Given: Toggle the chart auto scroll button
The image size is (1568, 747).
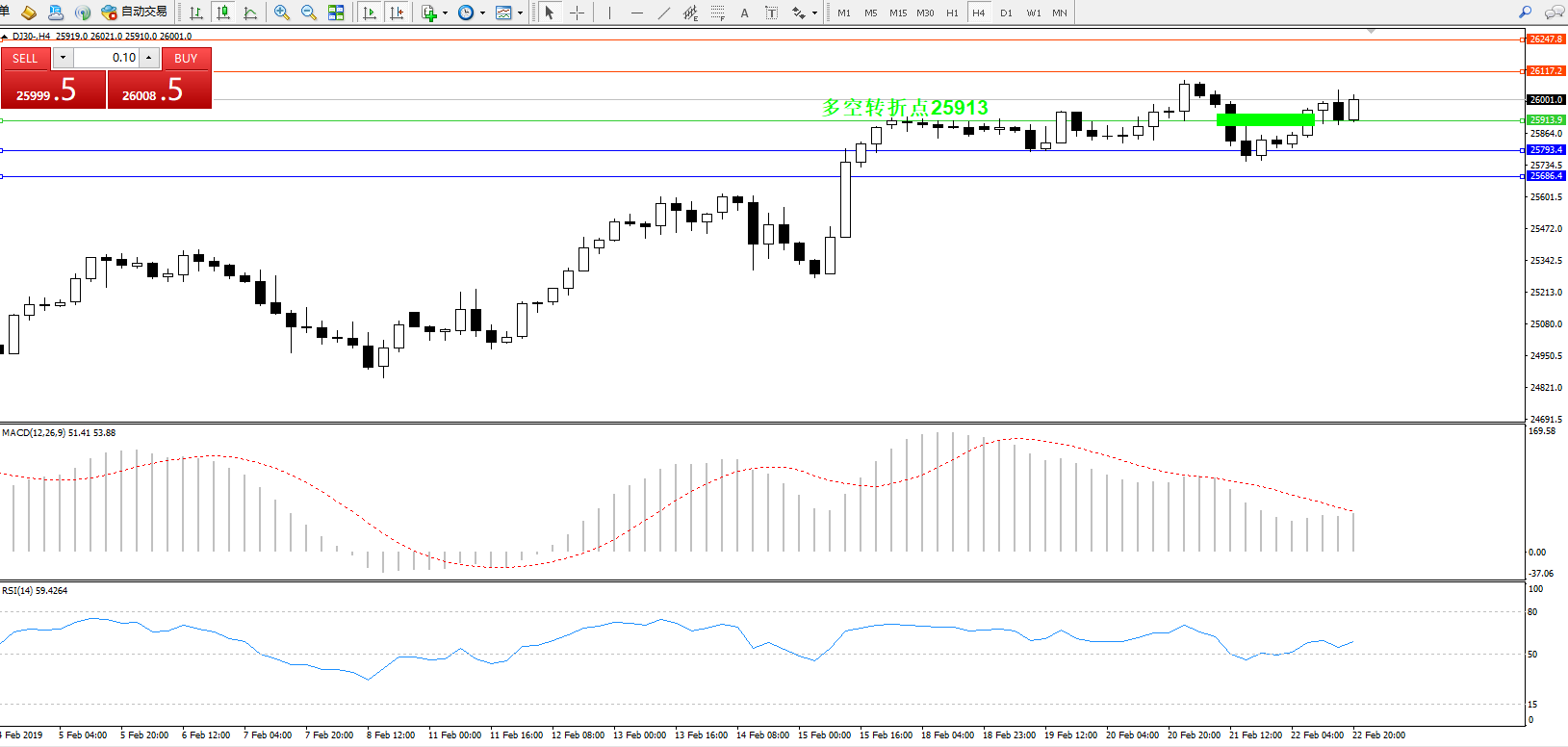Looking at the screenshot, I should tap(369, 13).
